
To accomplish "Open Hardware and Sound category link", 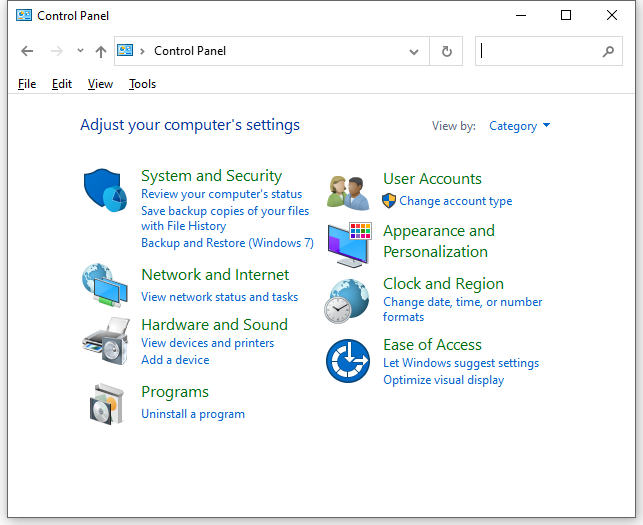I will pyautogui.click(x=214, y=324).
